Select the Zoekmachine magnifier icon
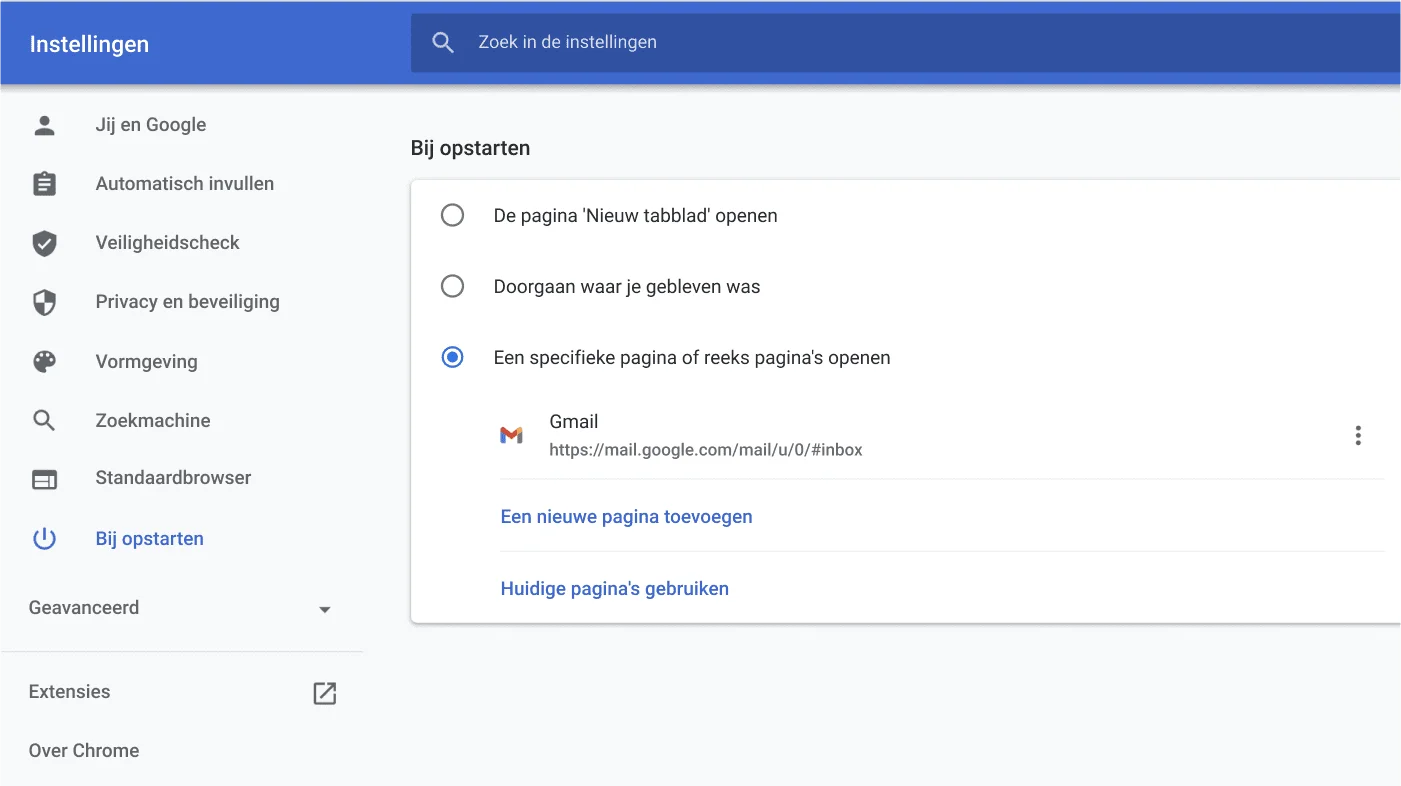 [x=44, y=420]
